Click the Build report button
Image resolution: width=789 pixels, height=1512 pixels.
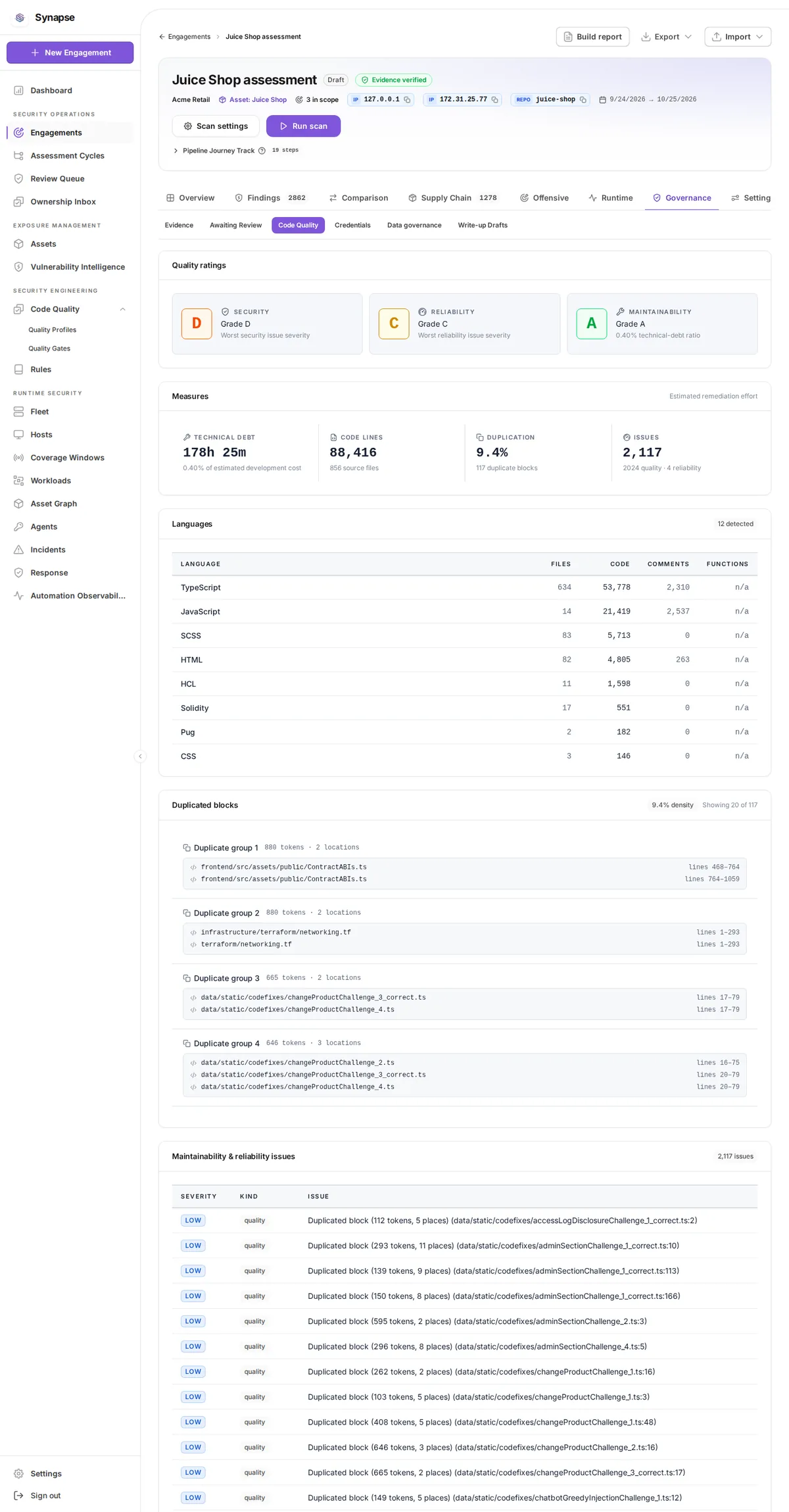(x=592, y=37)
